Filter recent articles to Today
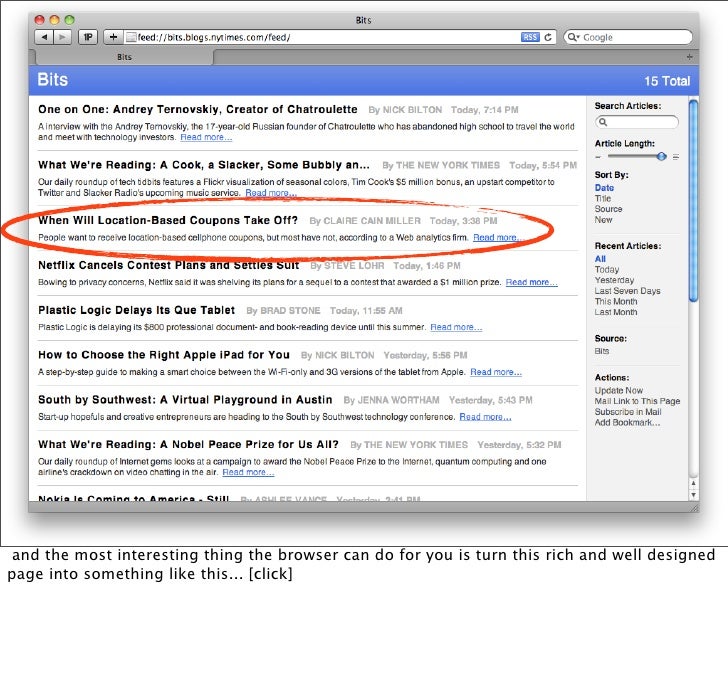This screenshot has width=728, height=675. [x=607, y=269]
